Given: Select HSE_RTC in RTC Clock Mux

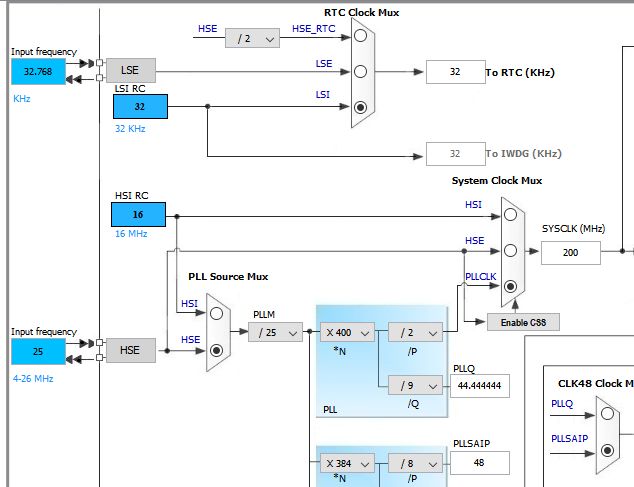Looking at the screenshot, I should pos(360,36).
